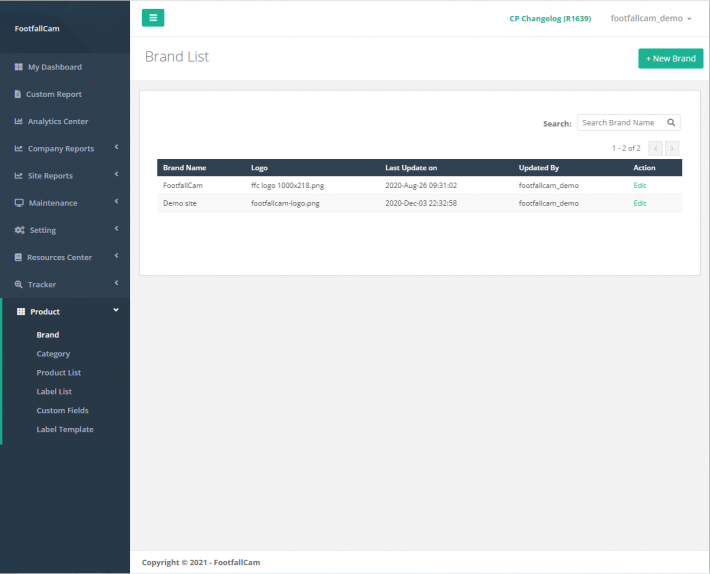Click '1 - 2 of 2' pagination text
Viewport: 710px width, 574px height.
coord(626,148)
